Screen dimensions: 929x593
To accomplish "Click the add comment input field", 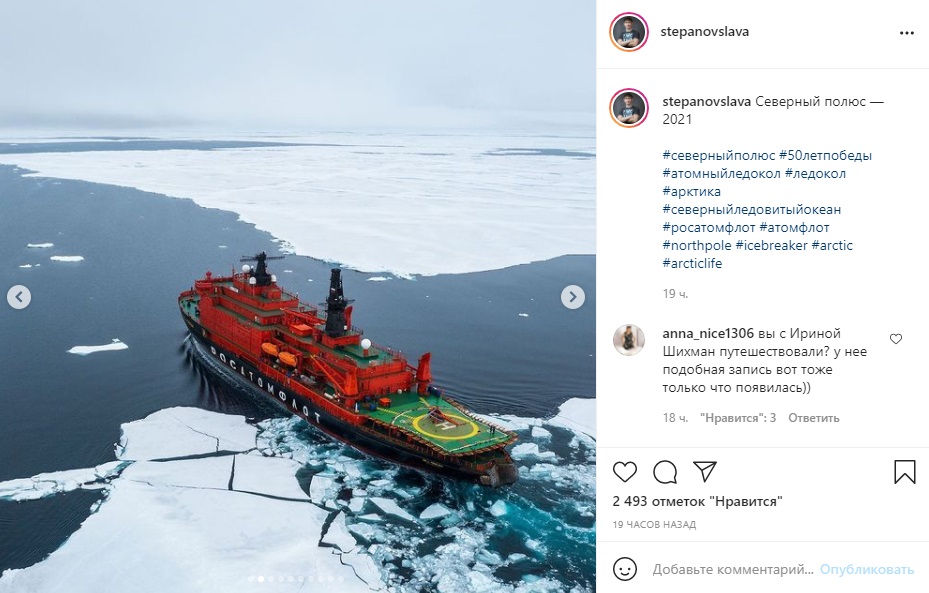I will 733,569.
